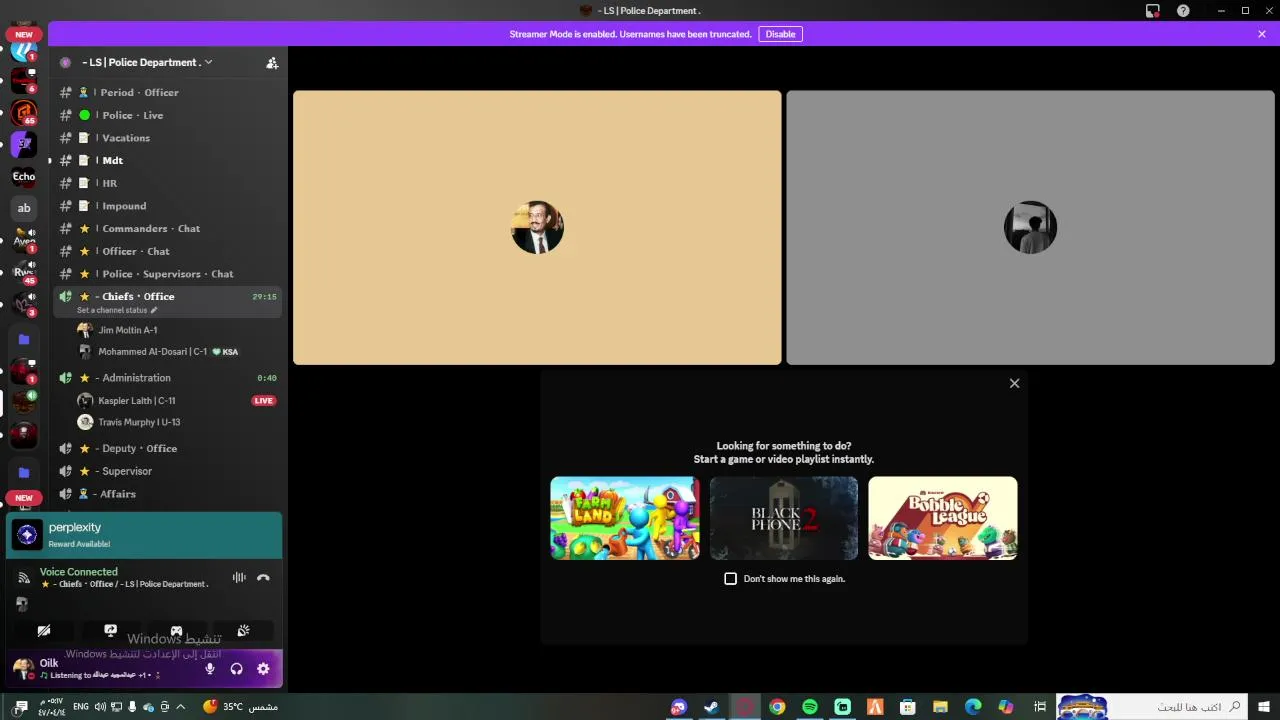
Task: Switch ENG input language indicator
Action: pos(81,707)
